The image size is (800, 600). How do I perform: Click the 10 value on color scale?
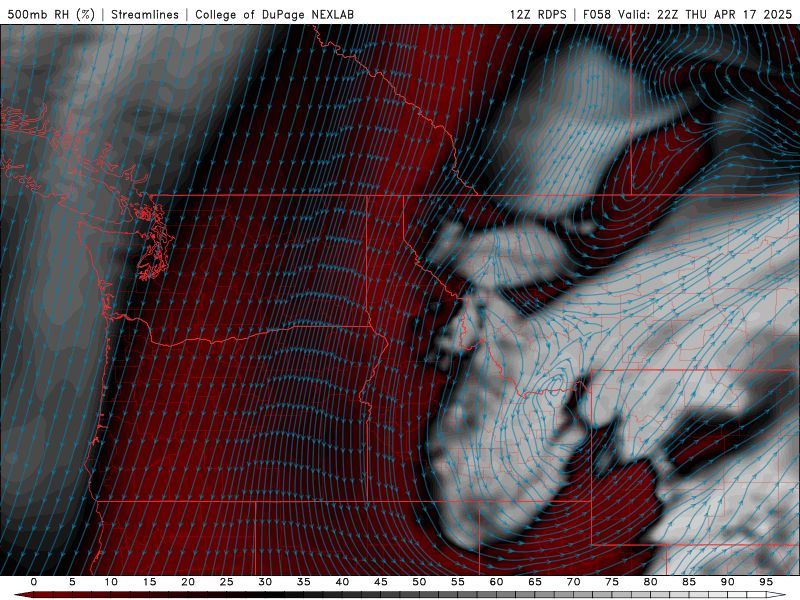coord(111,582)
